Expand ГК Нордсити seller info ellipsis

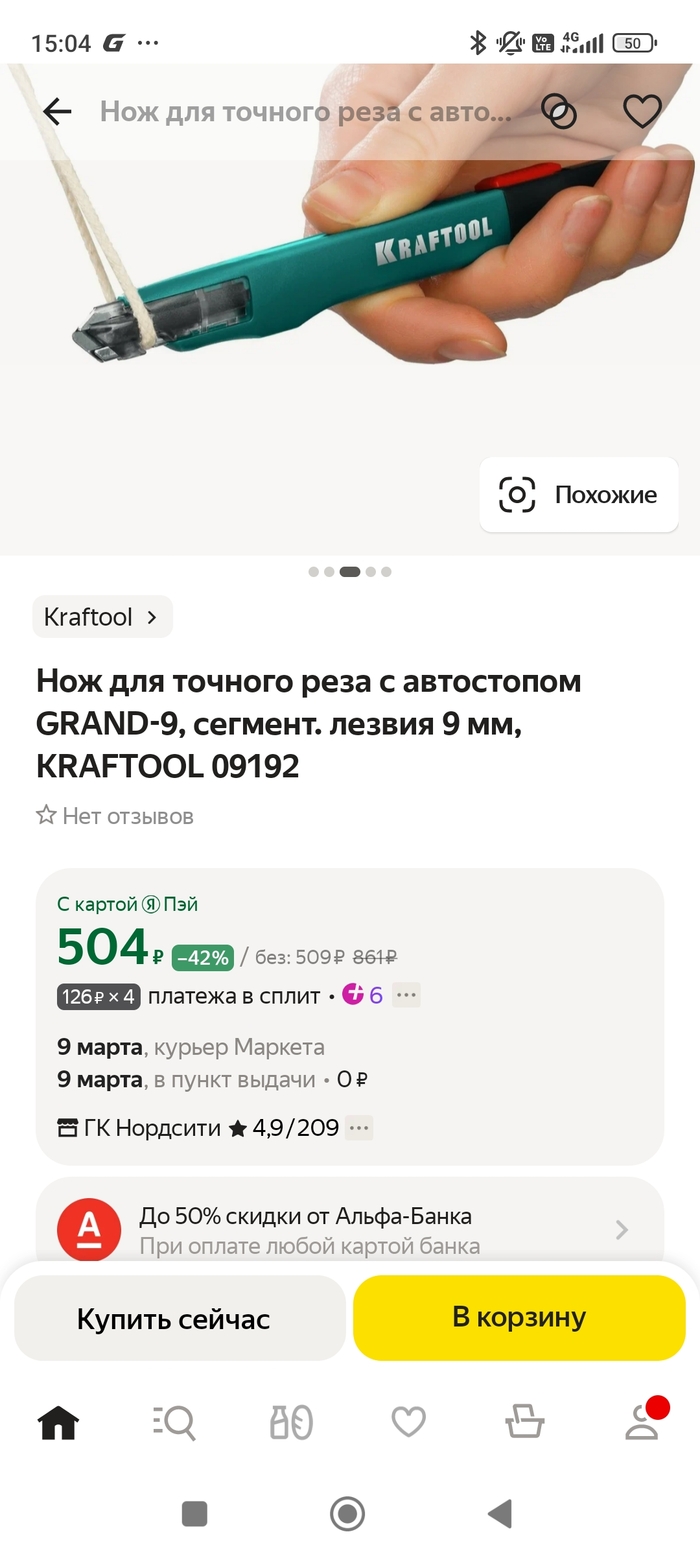tap(359, 1128)
